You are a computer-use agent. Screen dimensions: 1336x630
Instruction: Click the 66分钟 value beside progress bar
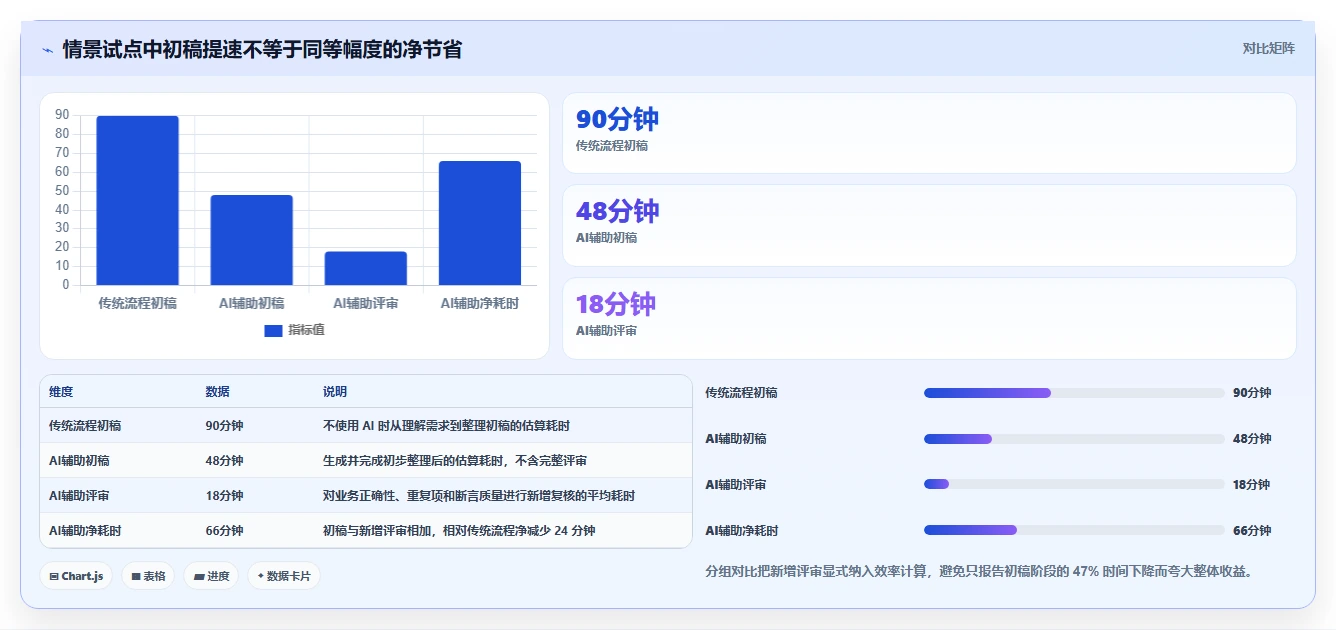pos(1252,531)
